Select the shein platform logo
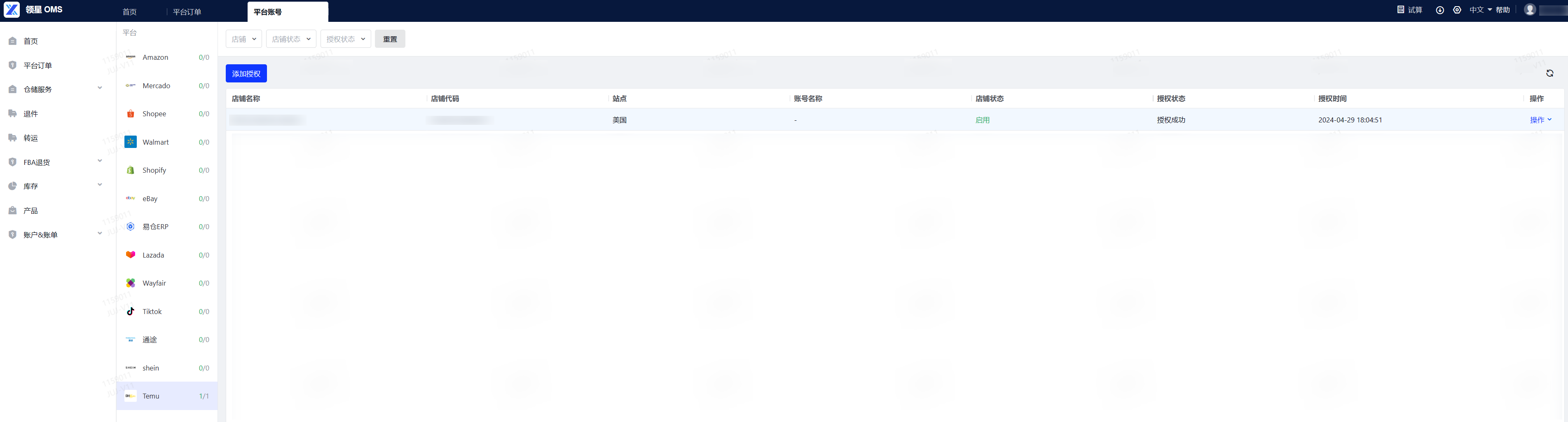The width and height of the screenshot is (1568, 422). pyautogui.click(x=130, y=368)
